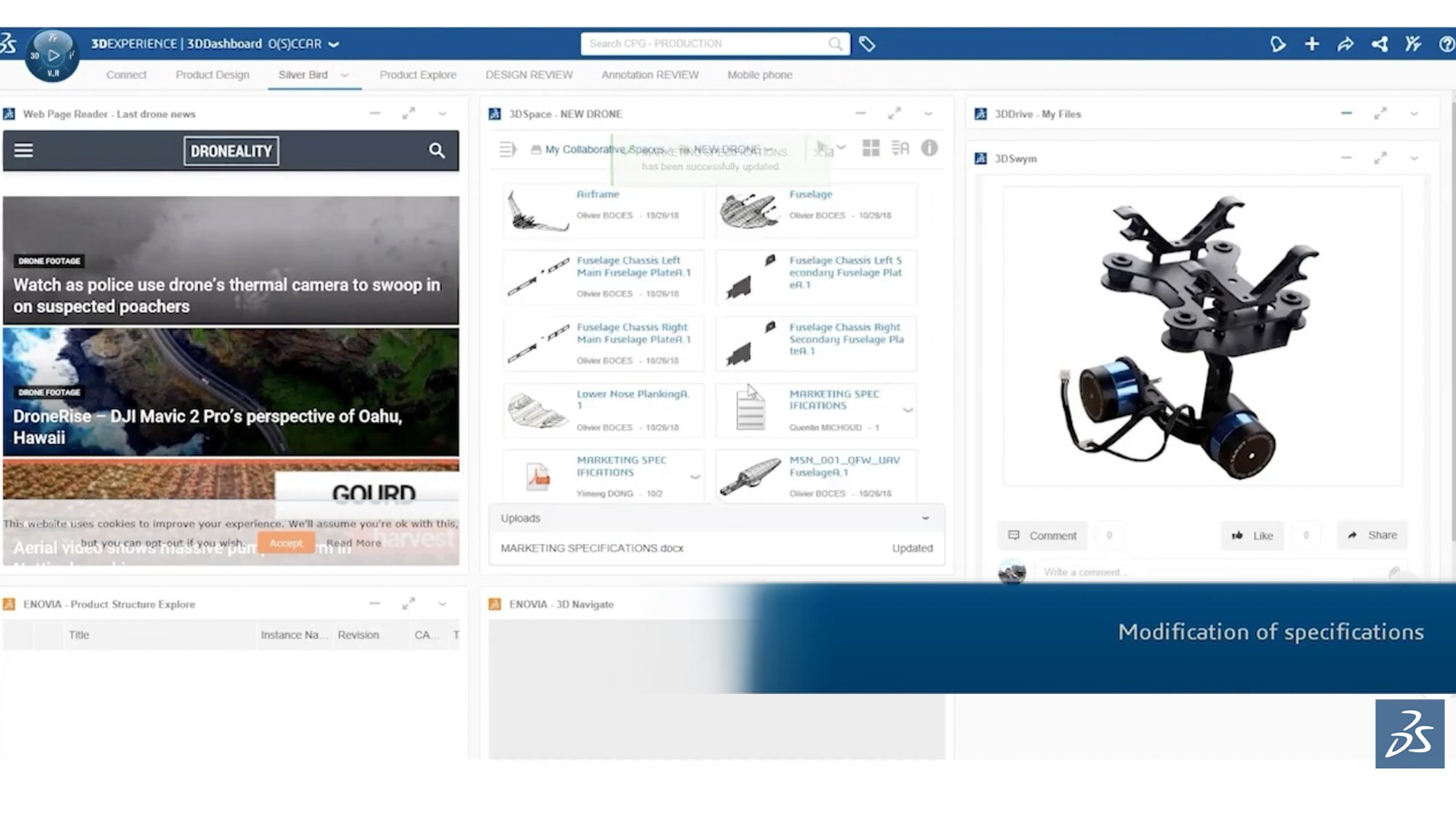Toggle Like on the 3DSwym post

pos(1252,535)
